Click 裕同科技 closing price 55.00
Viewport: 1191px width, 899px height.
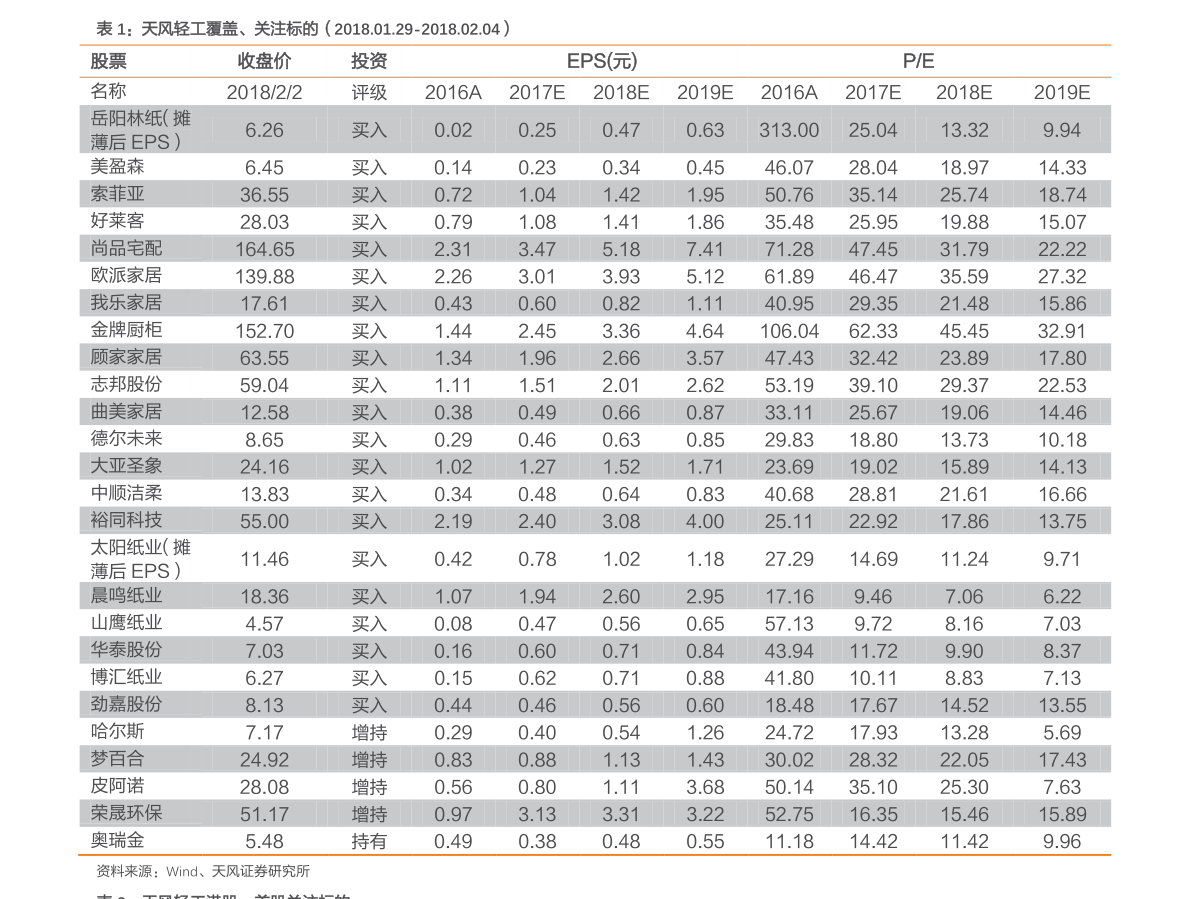click(264, 522)
